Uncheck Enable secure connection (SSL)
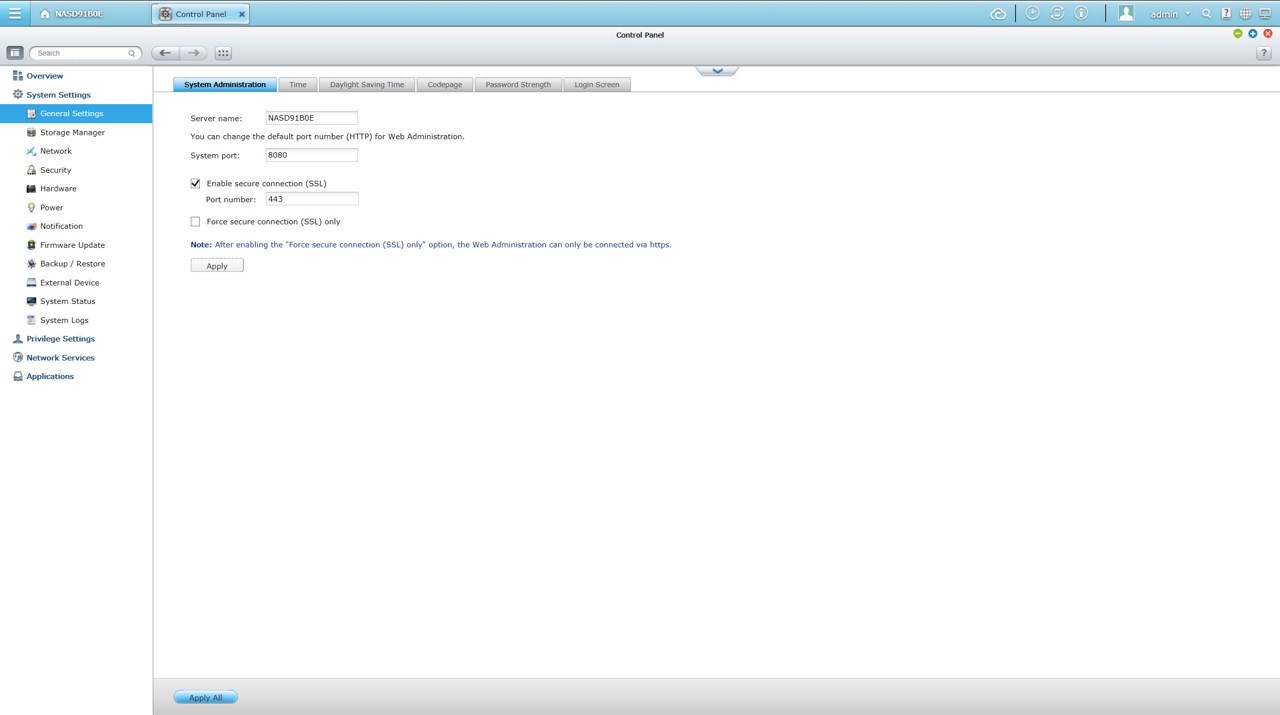This screenshot has width=1280, height=715. coord(195,183)
